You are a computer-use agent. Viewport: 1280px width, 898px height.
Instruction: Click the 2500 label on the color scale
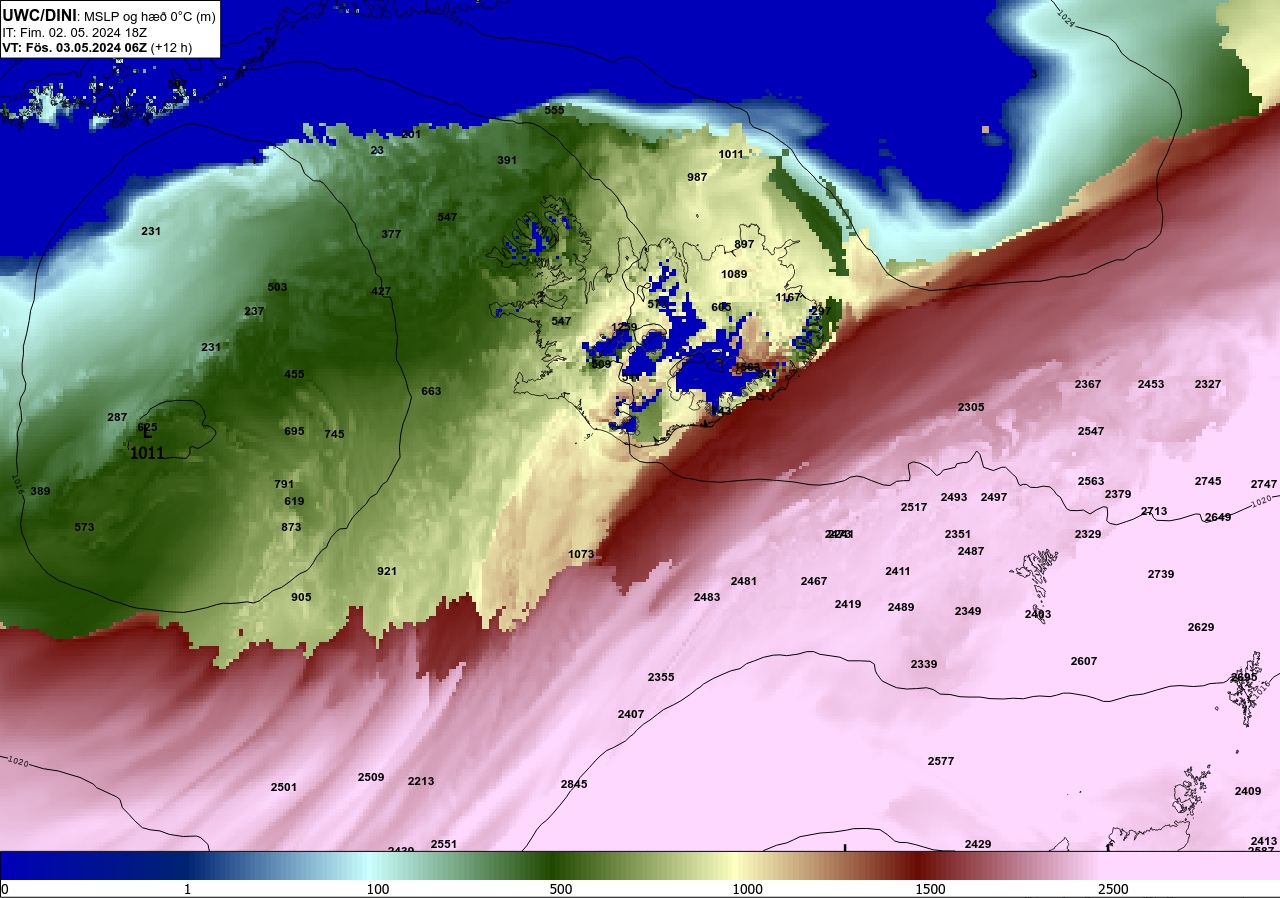(1113, 890)
